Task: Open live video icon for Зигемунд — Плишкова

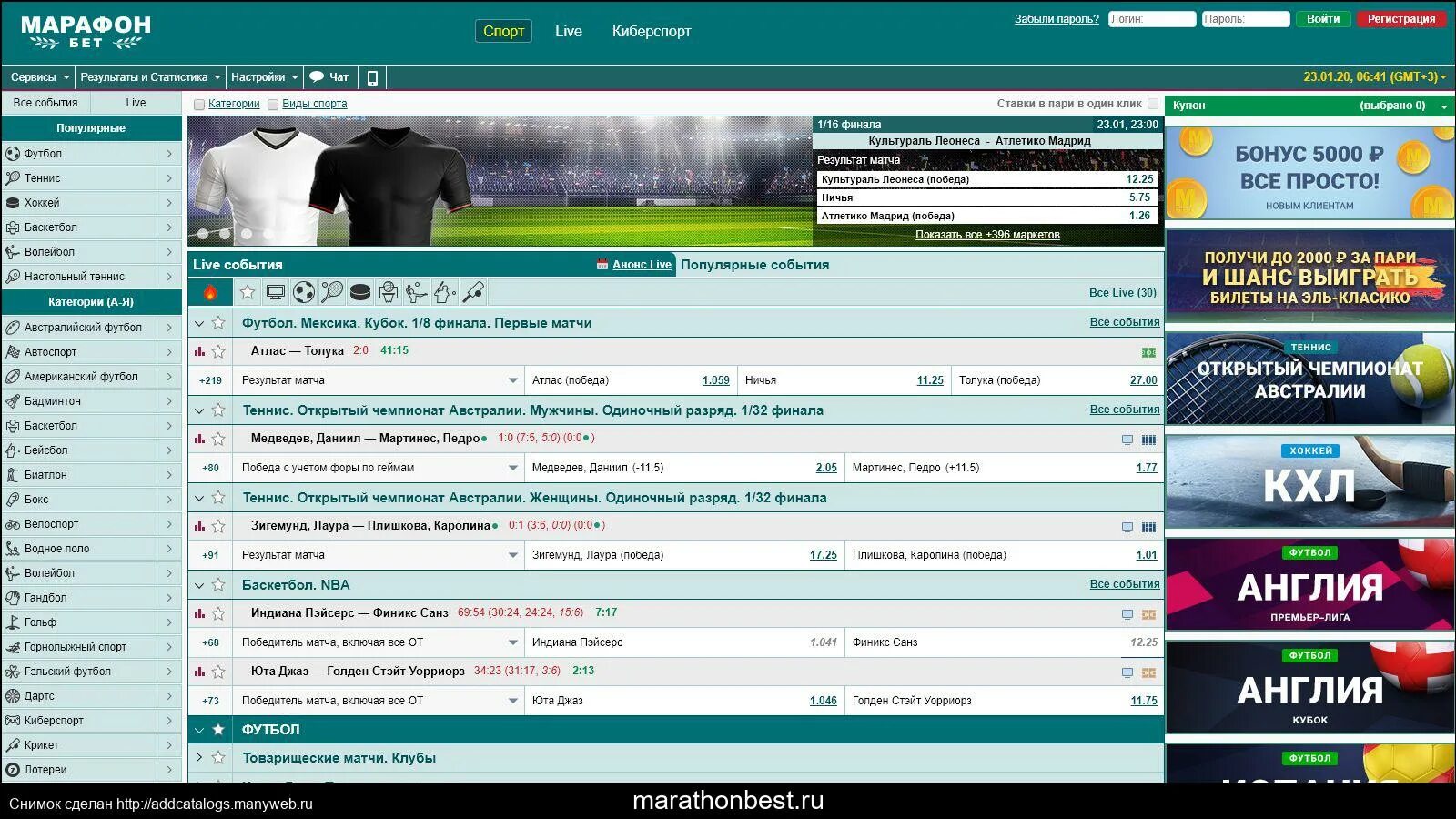Action: 1127,527
